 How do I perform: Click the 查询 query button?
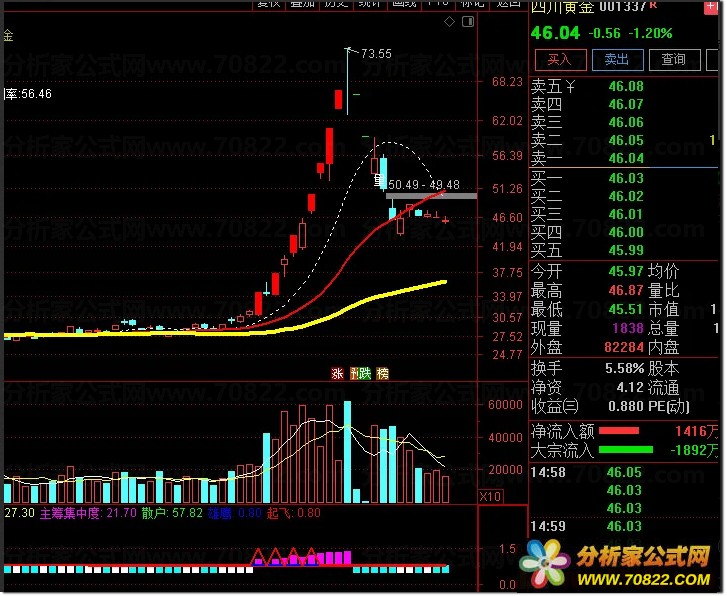(x=674, y=60)
